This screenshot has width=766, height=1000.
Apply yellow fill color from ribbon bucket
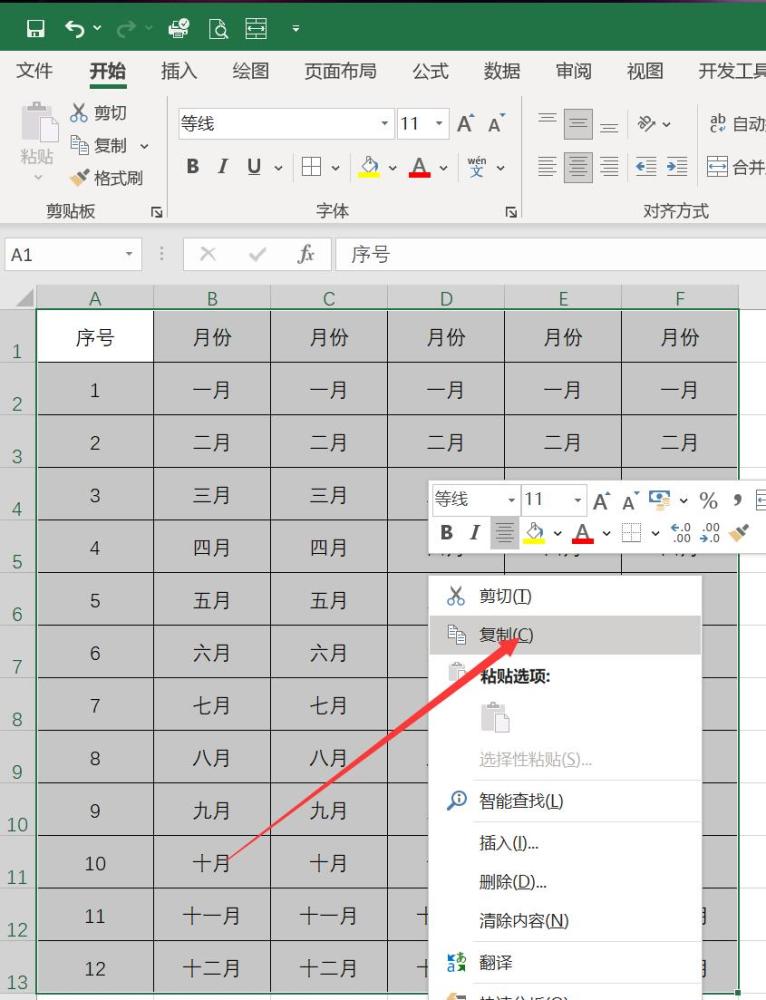(369, 167)
